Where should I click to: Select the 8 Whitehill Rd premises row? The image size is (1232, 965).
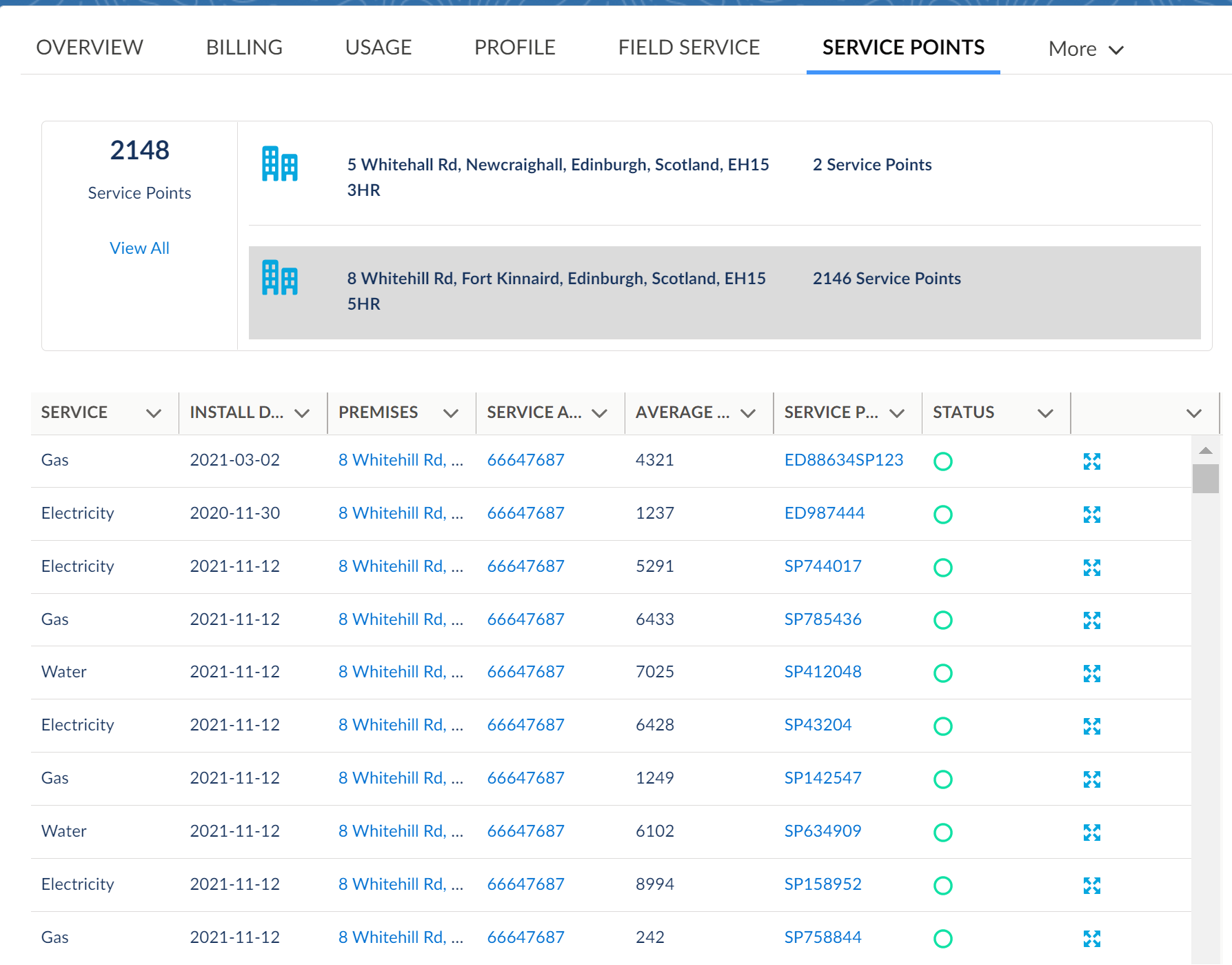pos(725,292)
